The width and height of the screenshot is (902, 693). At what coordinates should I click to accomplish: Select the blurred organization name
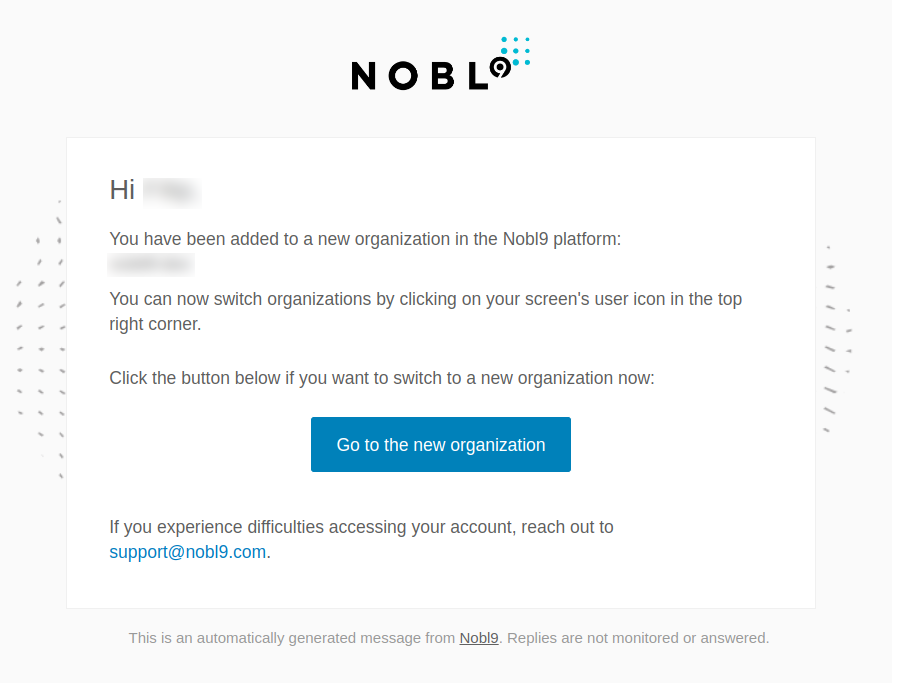coord(151,264)
